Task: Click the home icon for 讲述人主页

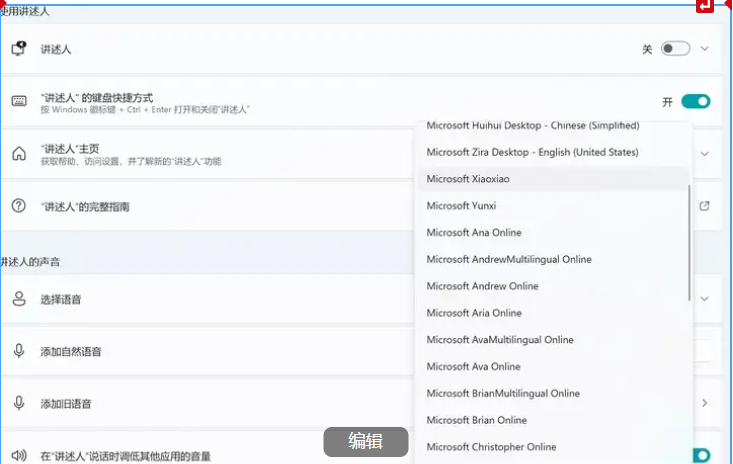Action: [x=19, y=153]
